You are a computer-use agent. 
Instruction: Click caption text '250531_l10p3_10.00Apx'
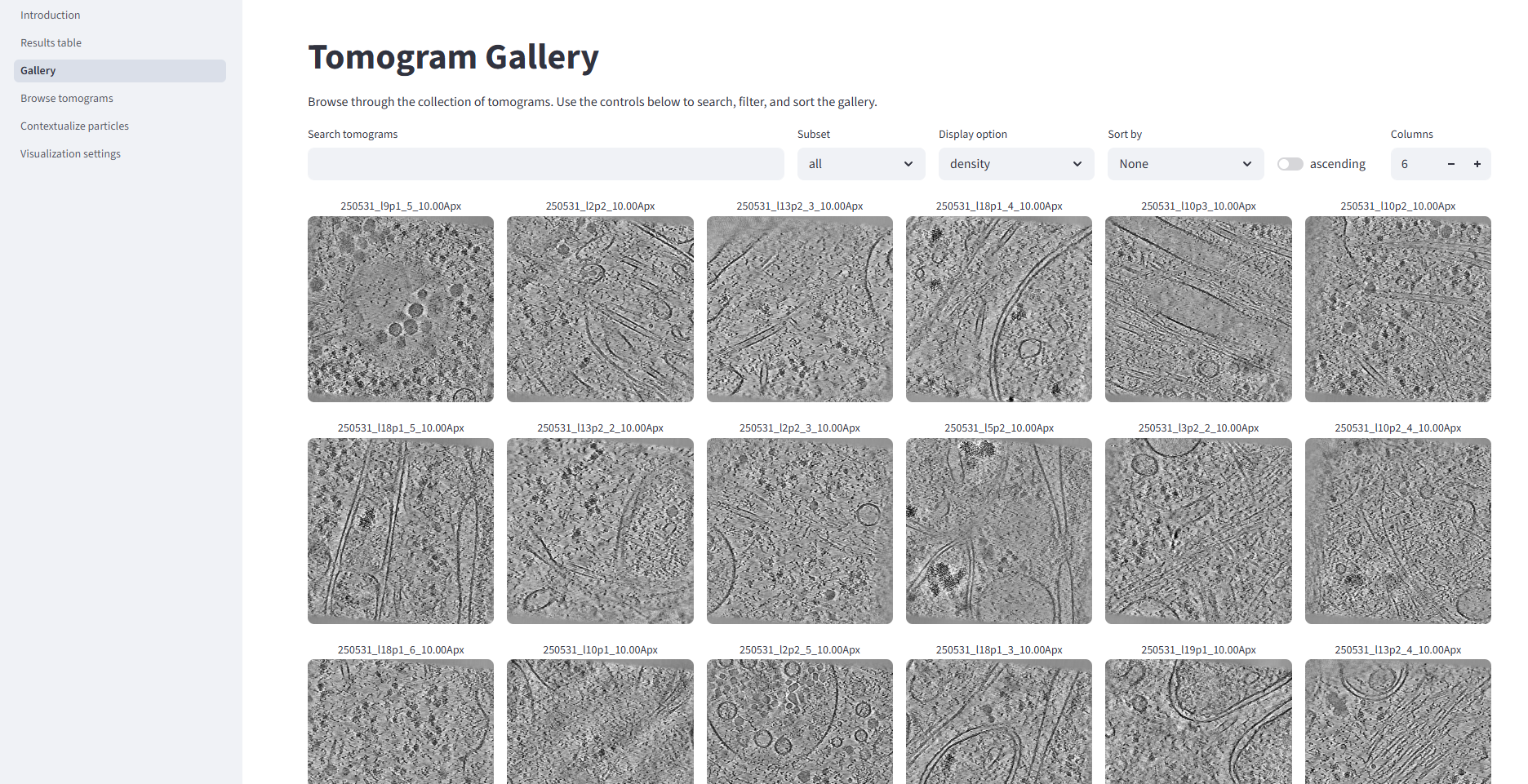tap(1198, 206)
